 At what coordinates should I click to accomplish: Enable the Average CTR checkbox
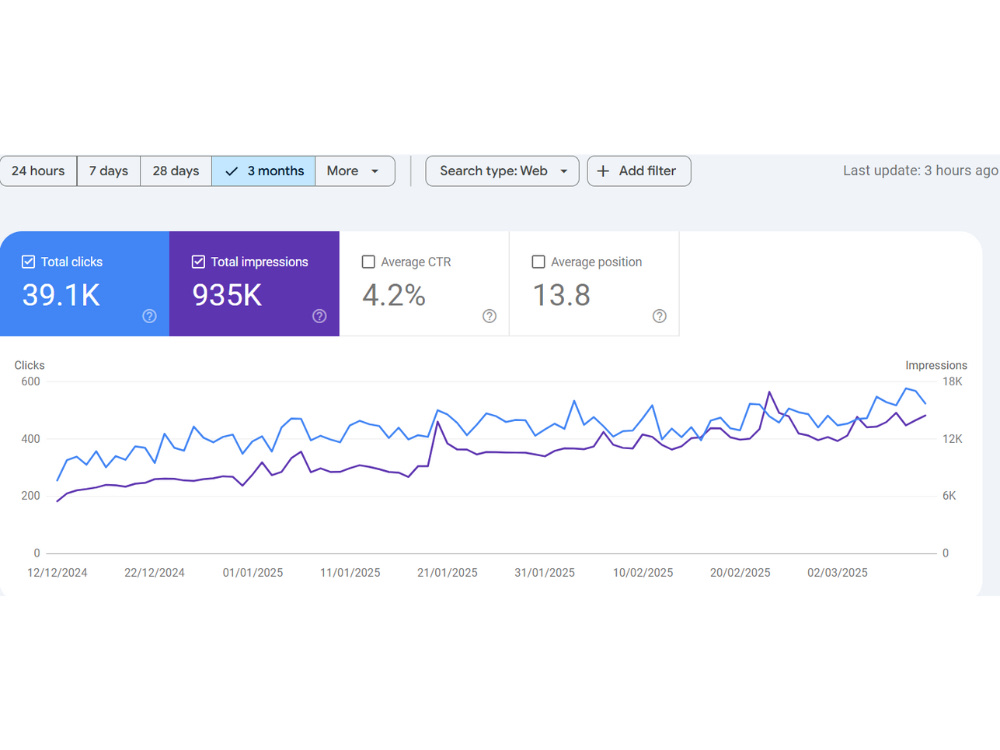(x=368, y=261)
